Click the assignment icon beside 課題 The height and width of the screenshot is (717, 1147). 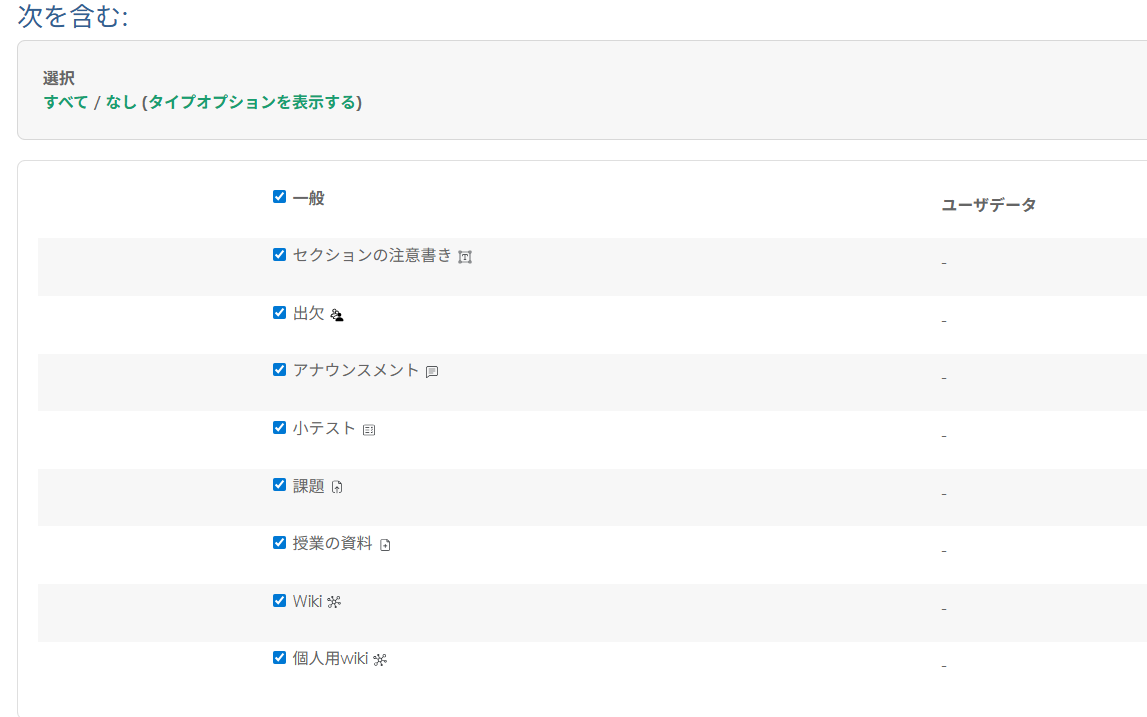coord(337,488)
